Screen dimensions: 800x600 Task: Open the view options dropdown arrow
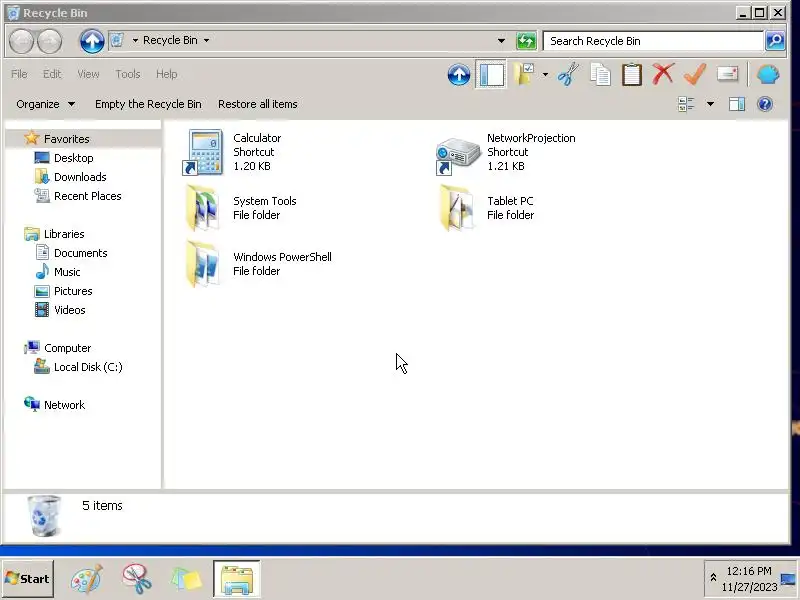[710, 105]
